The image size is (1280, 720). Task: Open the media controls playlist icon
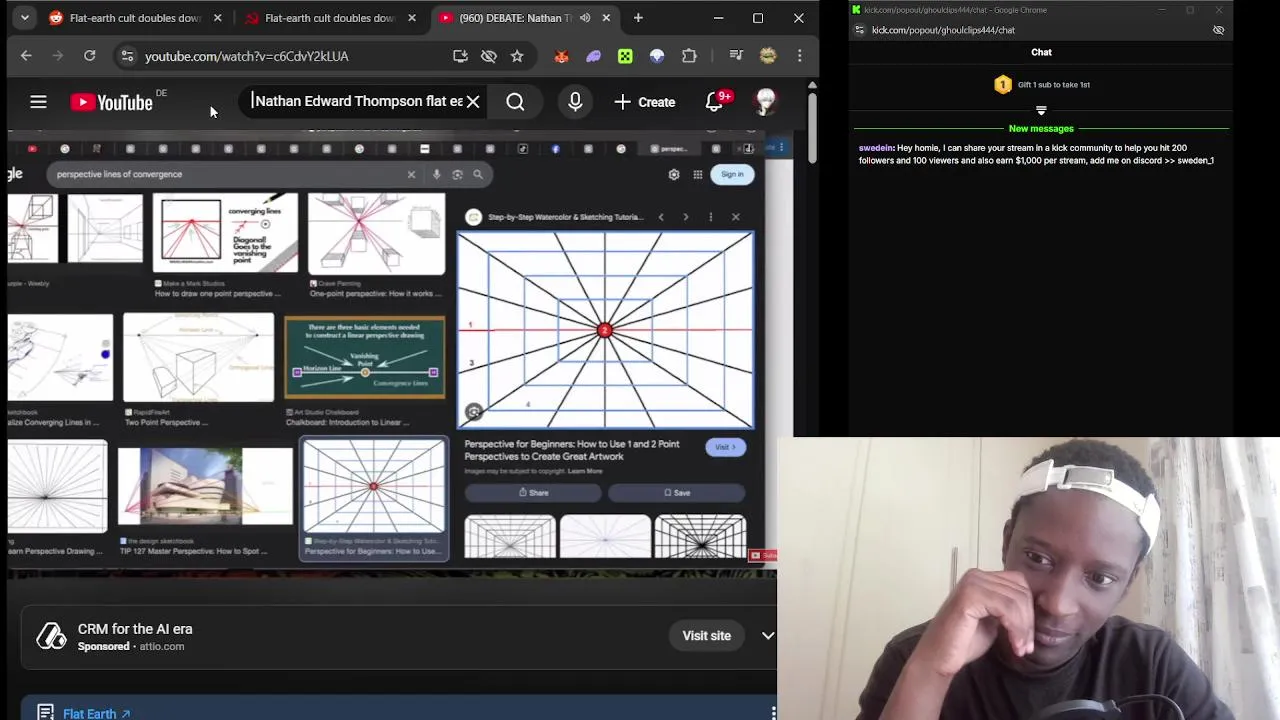(x=736, y=56)
